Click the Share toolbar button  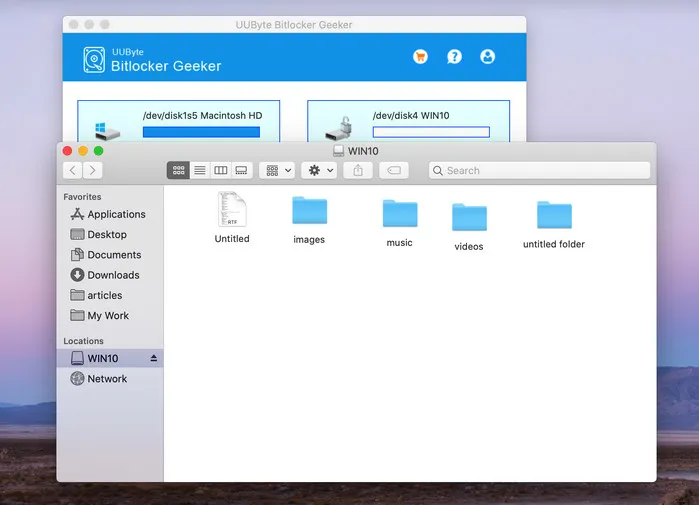(358, 170)
